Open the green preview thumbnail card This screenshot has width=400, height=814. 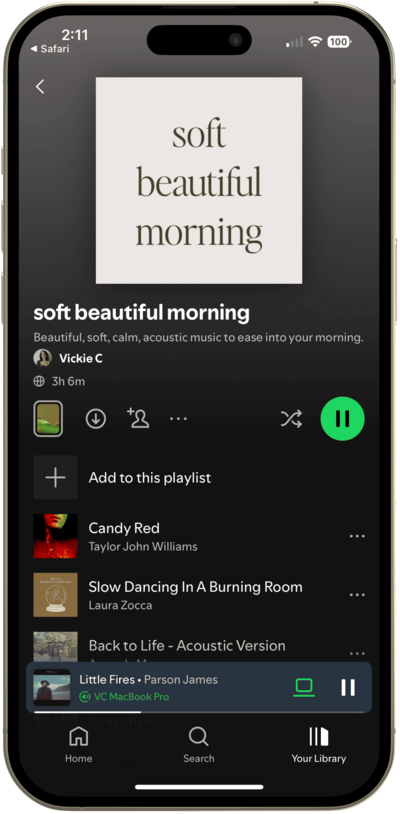tap(48, 418)
